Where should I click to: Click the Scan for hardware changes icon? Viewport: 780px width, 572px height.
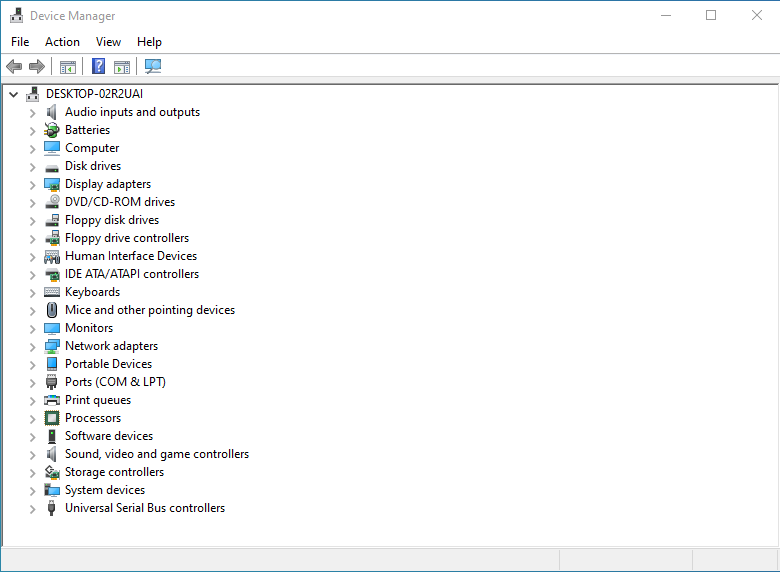pos(153,66)
